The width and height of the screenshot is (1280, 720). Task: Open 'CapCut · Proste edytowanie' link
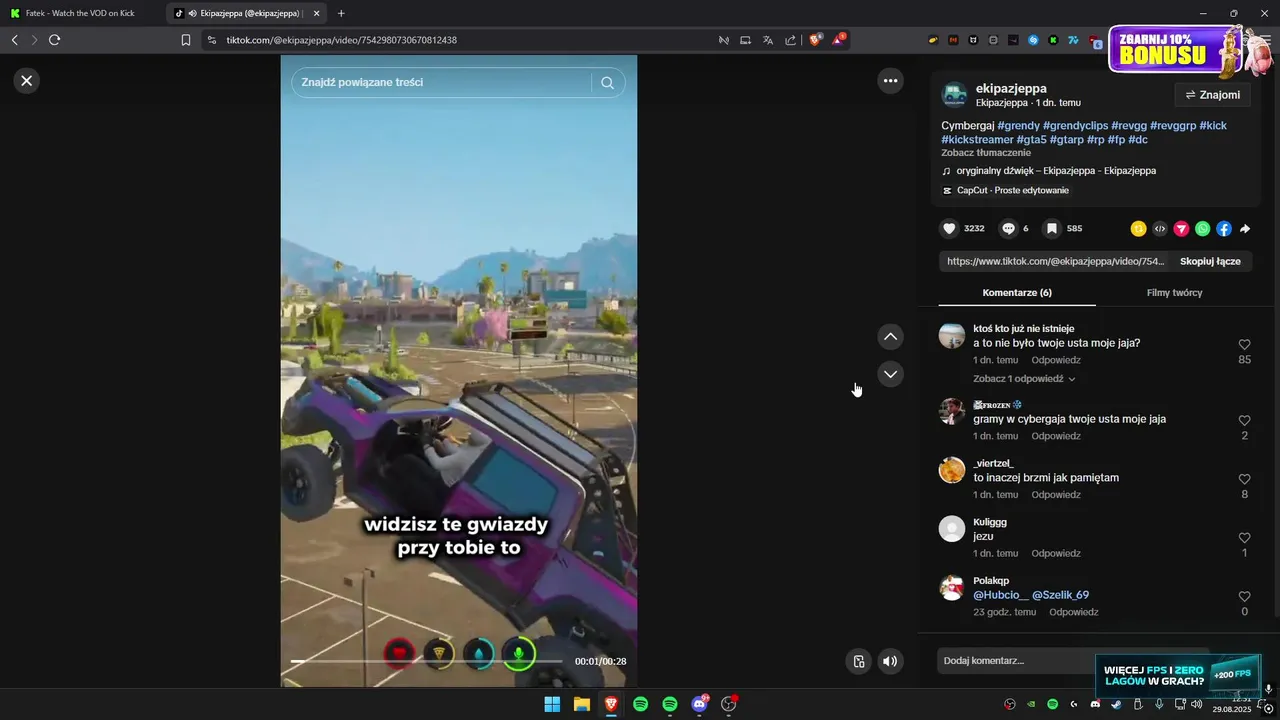coord(1013,190)
